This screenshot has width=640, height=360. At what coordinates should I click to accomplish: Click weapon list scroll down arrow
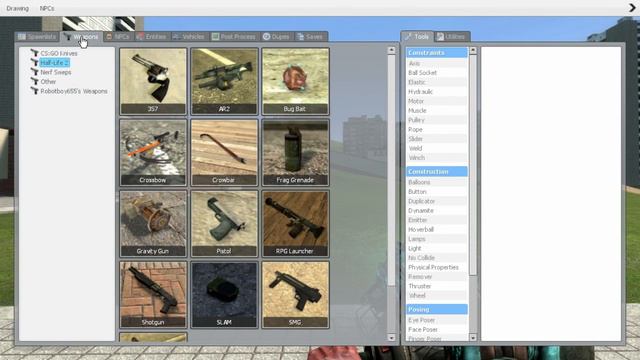coord(391,338)
